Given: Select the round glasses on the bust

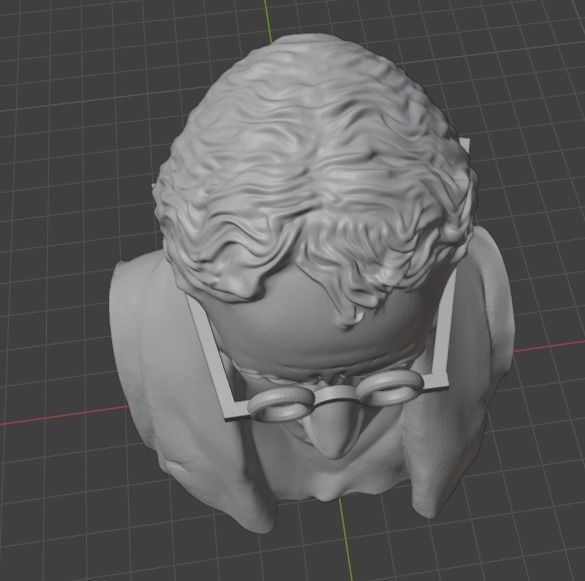Looking at the screenshot, I should point(337,396).
